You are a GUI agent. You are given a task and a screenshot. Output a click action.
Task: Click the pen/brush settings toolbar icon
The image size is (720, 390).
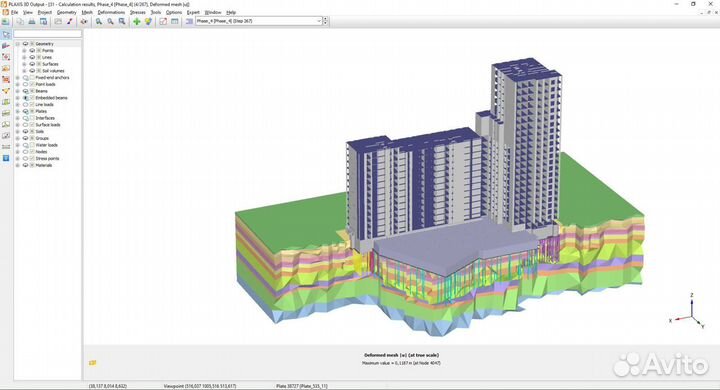[69, 21]
